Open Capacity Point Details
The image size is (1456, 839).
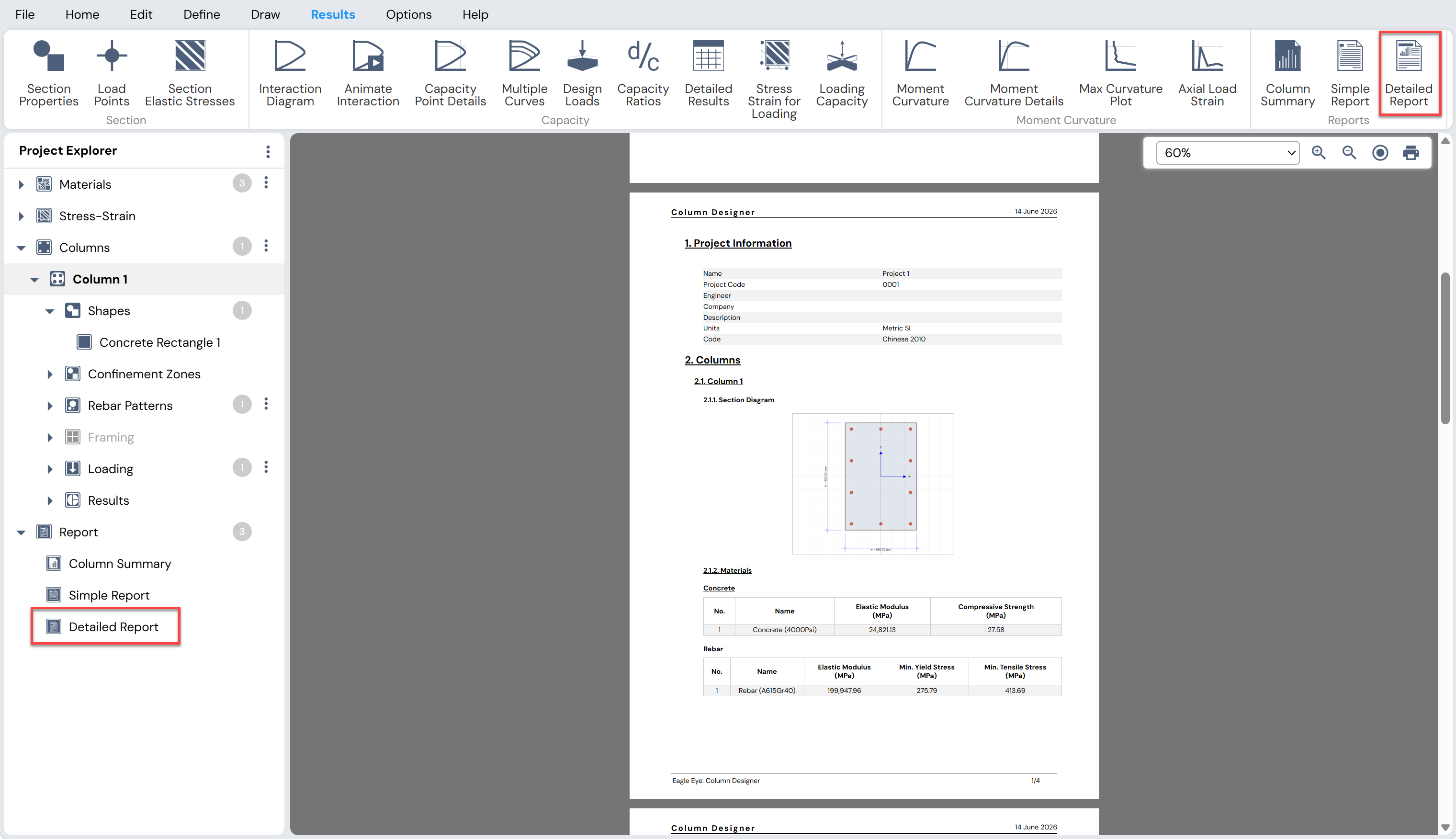click(x=450, y=73)
